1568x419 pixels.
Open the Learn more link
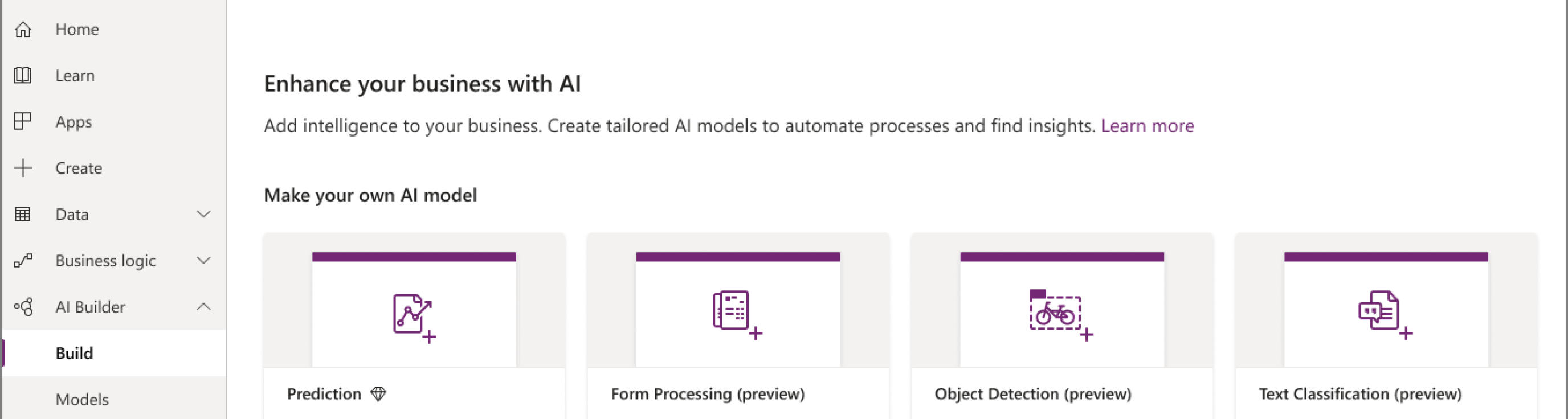(1148, 126)
